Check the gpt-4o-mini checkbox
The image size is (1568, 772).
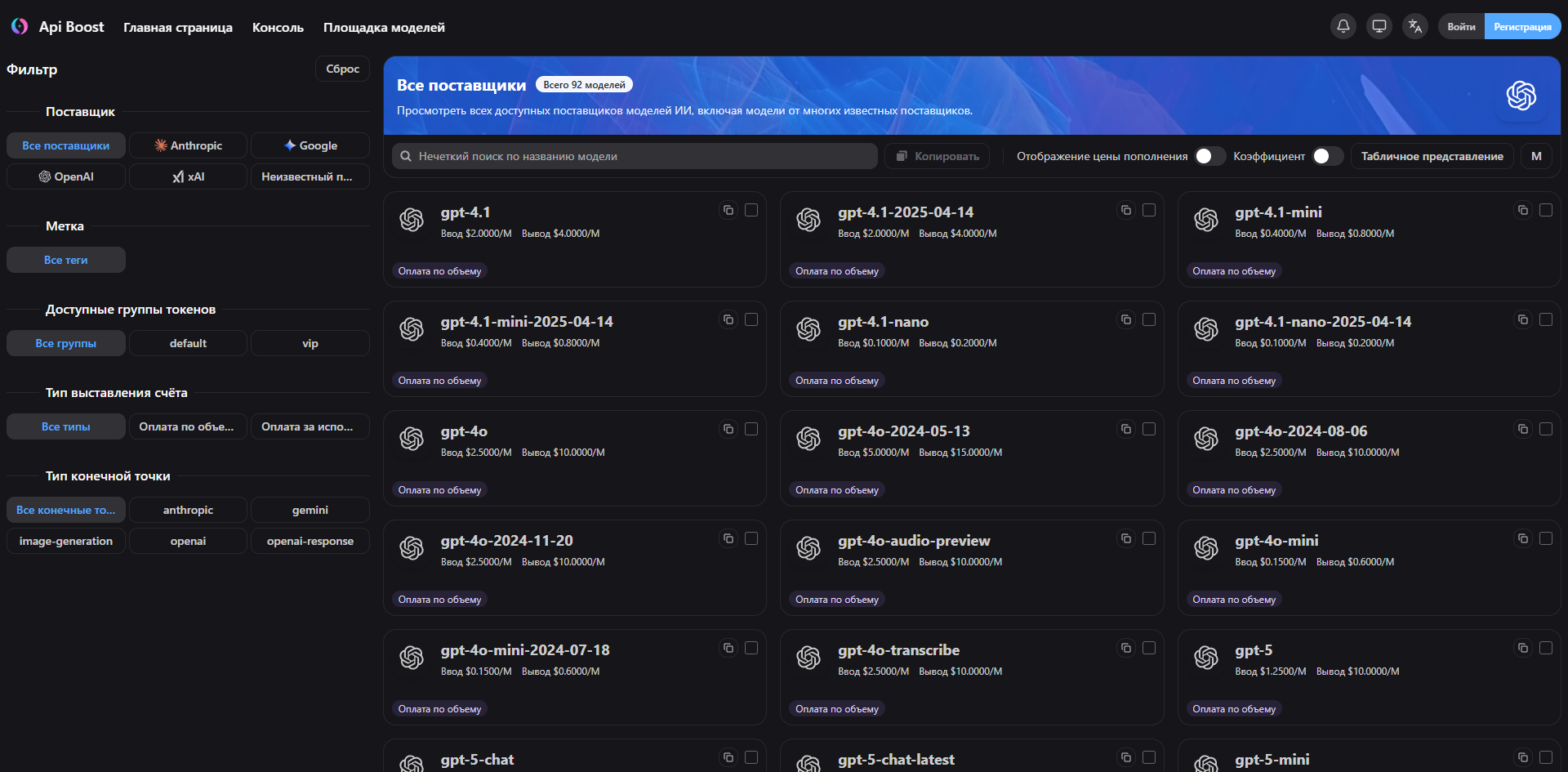pos(1546,538)
